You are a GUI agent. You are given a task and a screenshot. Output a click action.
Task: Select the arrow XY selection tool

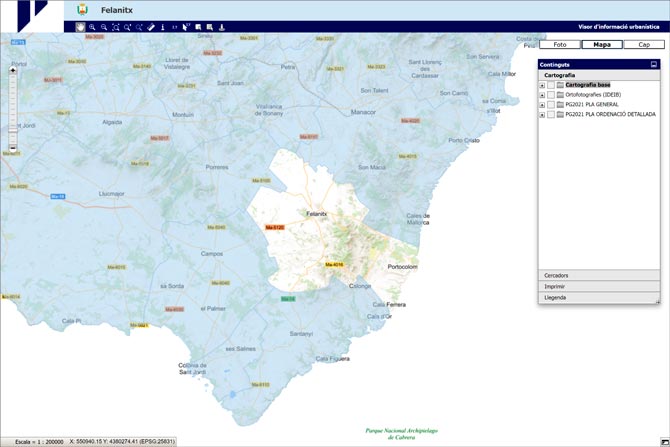(x=186, y=27)
